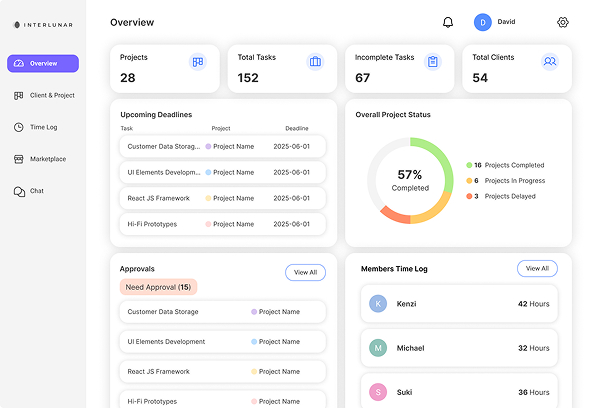Open Client & Project in sidebar
The height and width of the screenshot is (408, 596).
tap(44, 95)
